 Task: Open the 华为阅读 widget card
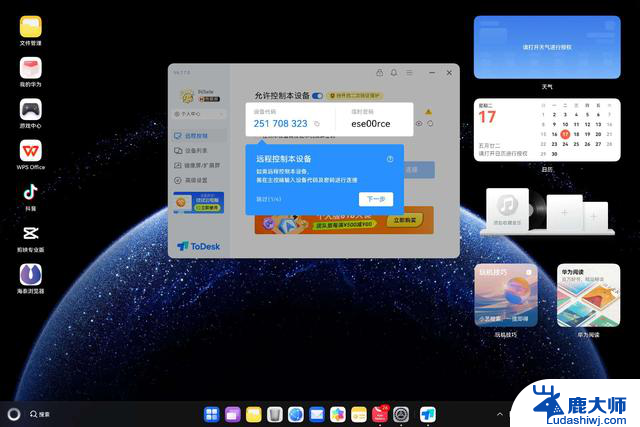(589, 295)
